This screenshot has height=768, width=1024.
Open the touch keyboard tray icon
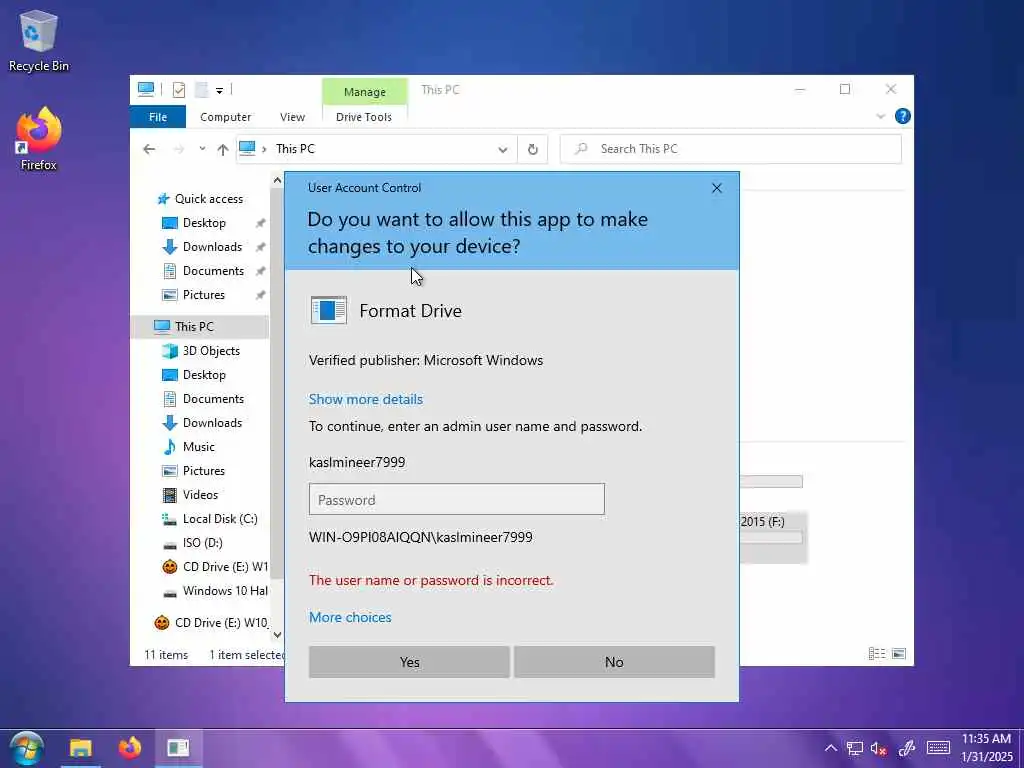[x=938, y=748]
